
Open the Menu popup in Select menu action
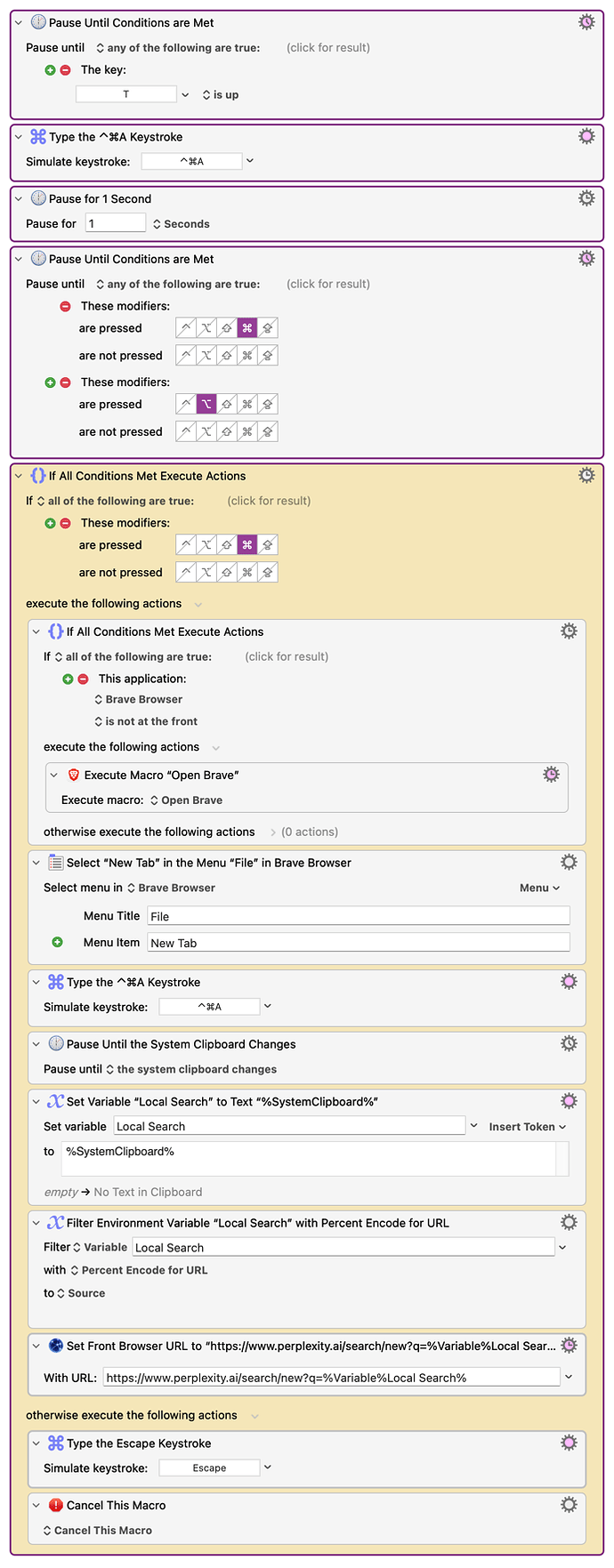click(539, 889)
